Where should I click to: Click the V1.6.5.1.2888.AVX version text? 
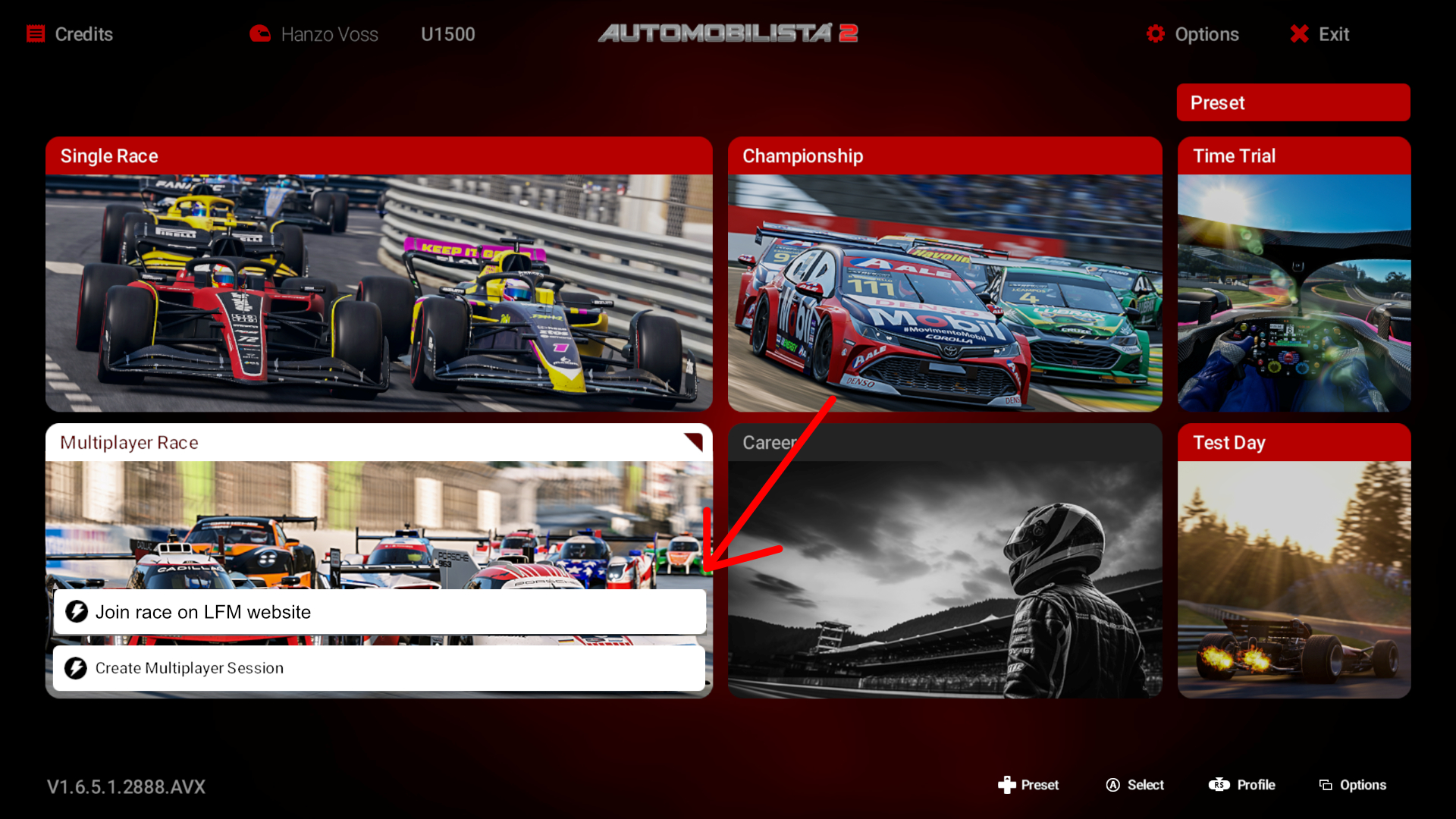point(126,787)
